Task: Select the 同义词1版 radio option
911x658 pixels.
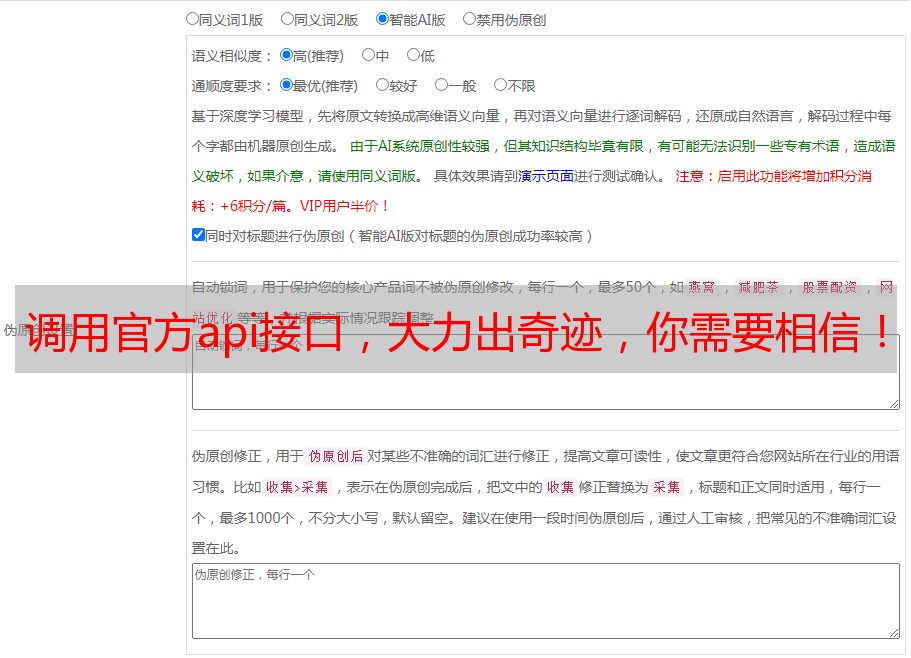Action: coord(192,19)
